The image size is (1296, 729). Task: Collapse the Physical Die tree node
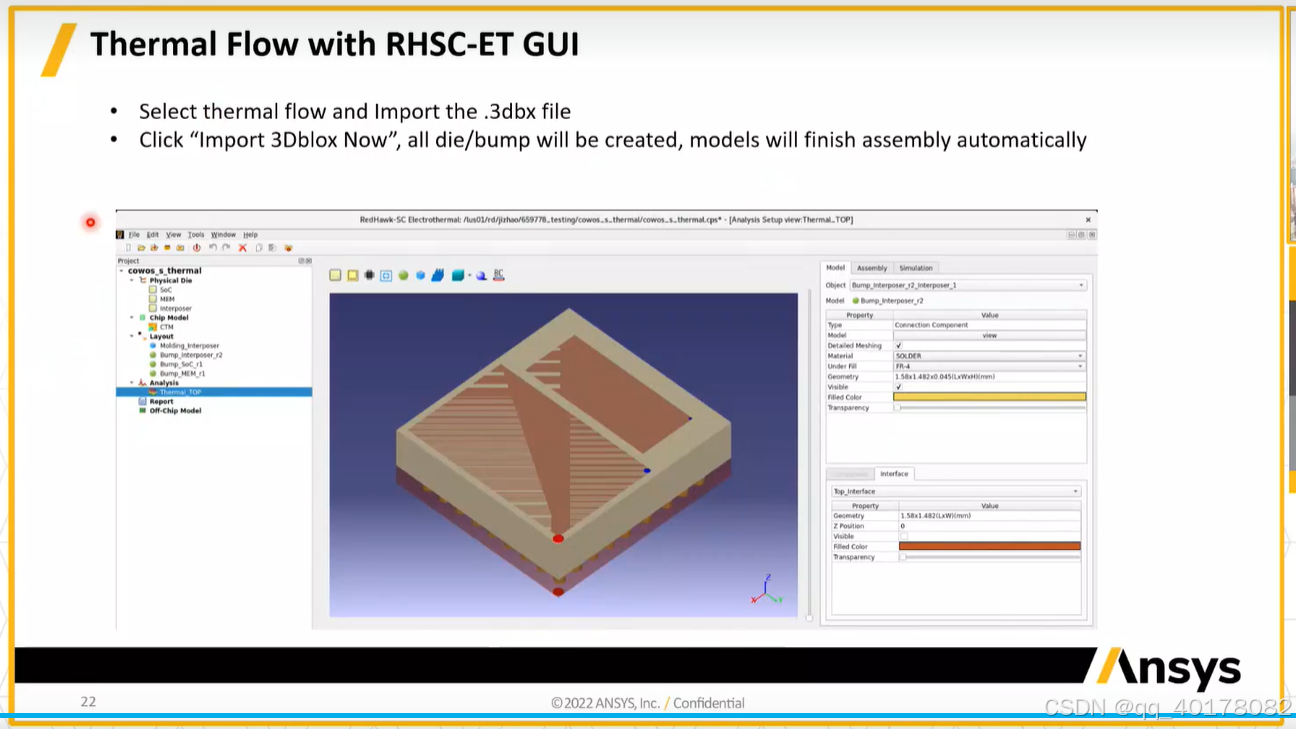click(x=131, y=281)
